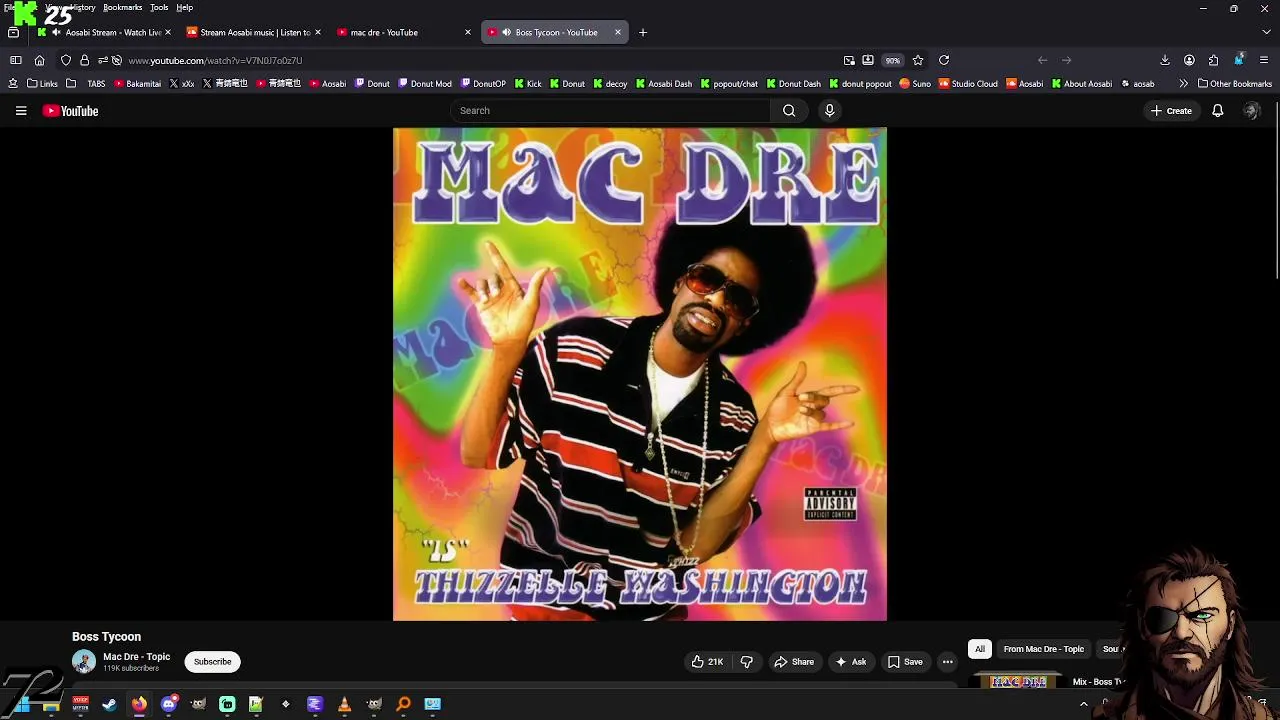Open the Suno bookmark

[x=915, y=84]
